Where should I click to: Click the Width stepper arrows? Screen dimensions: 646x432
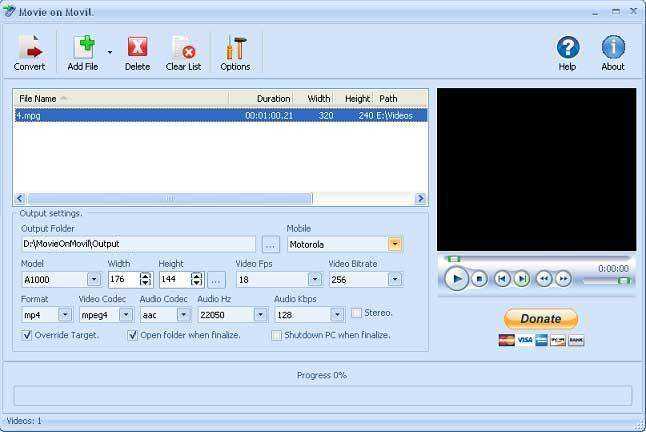[145, 279]
